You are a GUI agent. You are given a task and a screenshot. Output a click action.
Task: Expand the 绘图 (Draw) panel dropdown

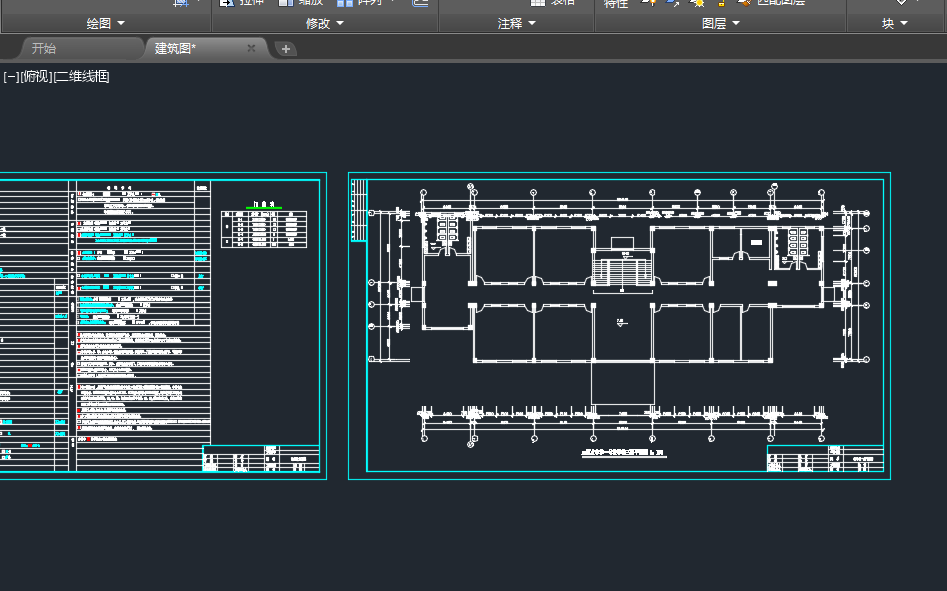click(x=106, y=23)
